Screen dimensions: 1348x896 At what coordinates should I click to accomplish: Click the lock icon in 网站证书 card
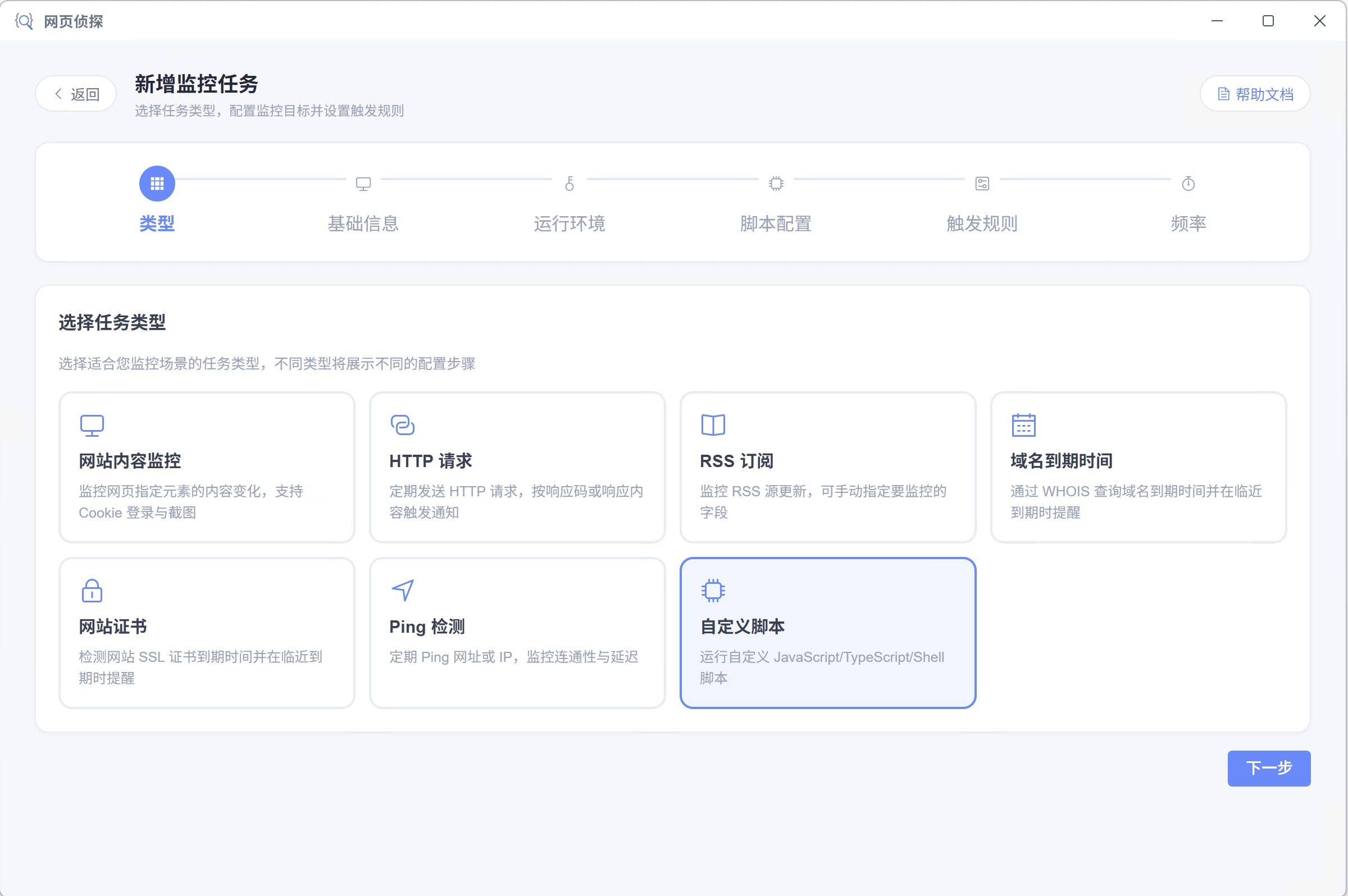92,591
